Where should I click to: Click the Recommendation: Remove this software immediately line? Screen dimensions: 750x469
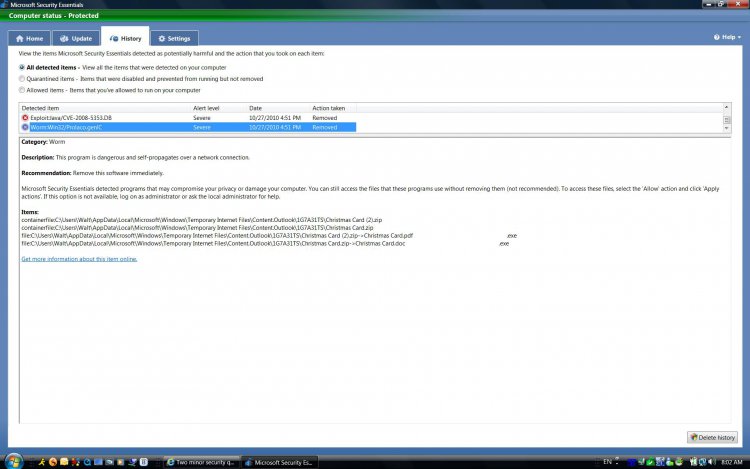pyautogui.click(x=92, y=173)
